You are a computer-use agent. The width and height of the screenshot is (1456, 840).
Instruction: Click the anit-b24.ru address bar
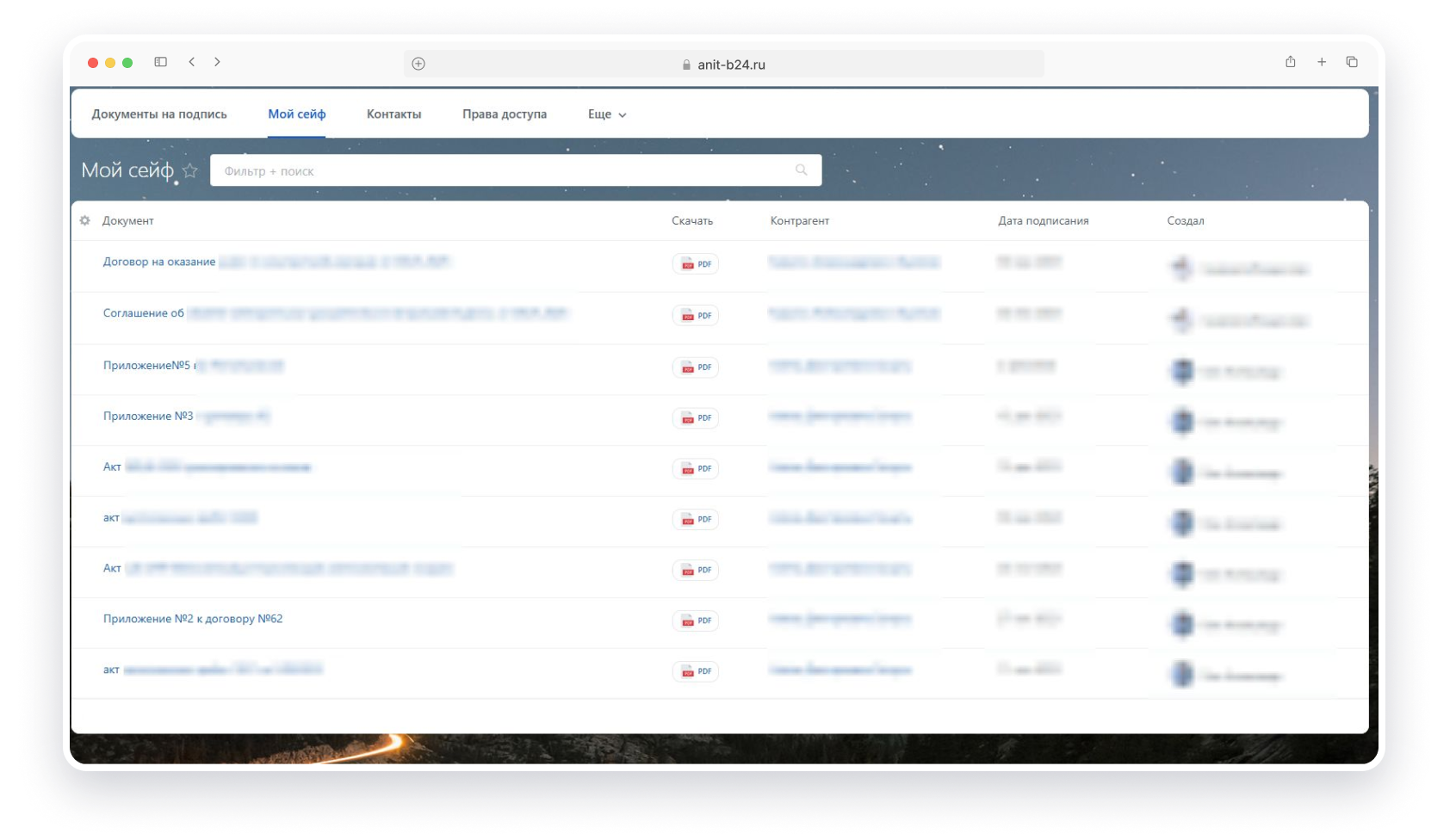[730, 65]
